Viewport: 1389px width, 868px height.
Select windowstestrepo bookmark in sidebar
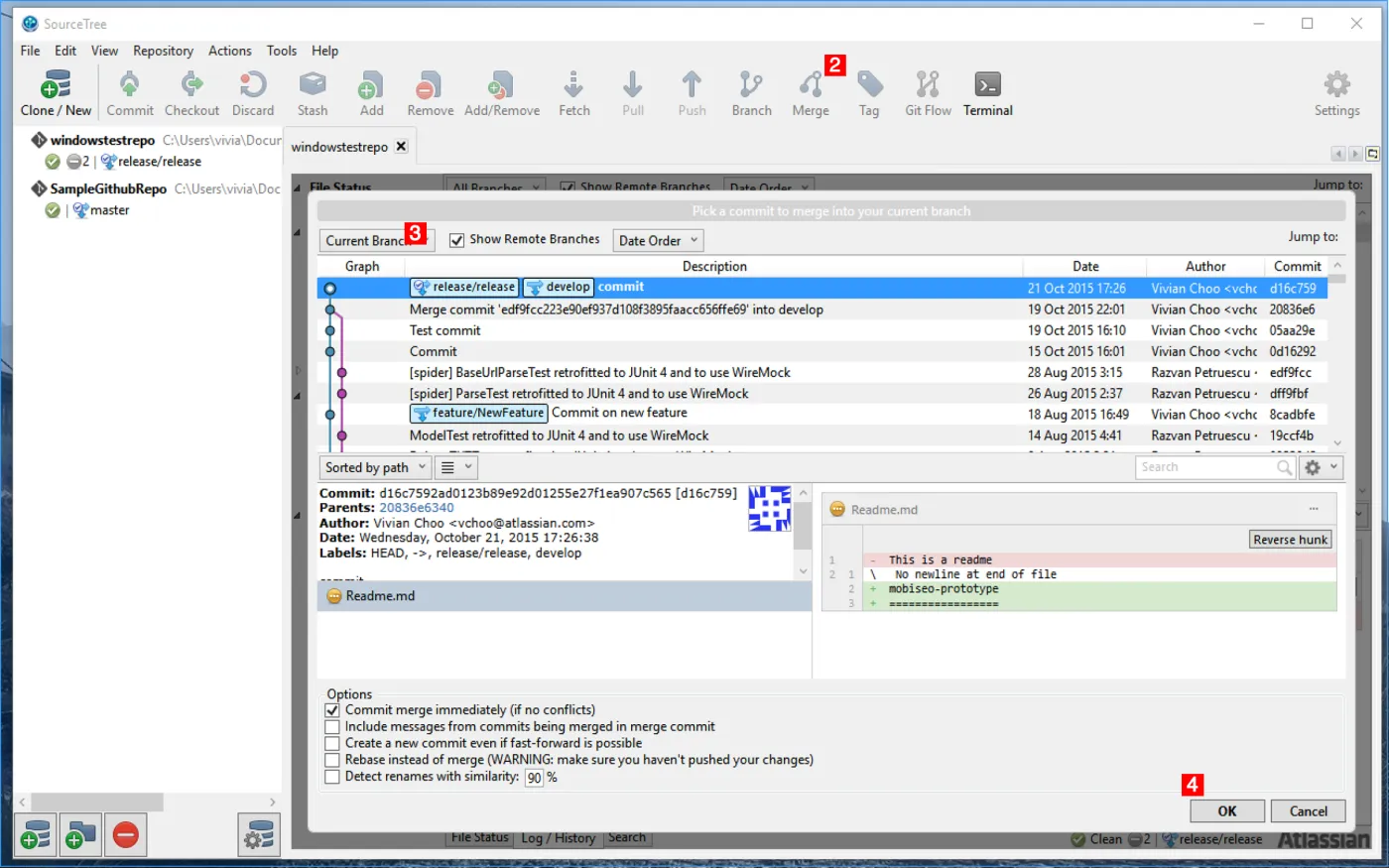102,141
